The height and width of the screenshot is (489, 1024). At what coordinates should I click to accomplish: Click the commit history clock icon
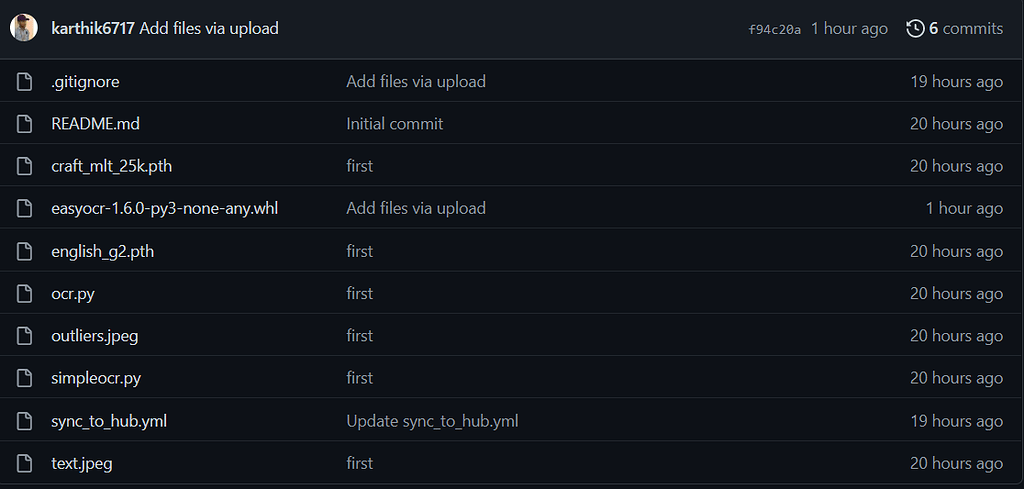(915, 29)
